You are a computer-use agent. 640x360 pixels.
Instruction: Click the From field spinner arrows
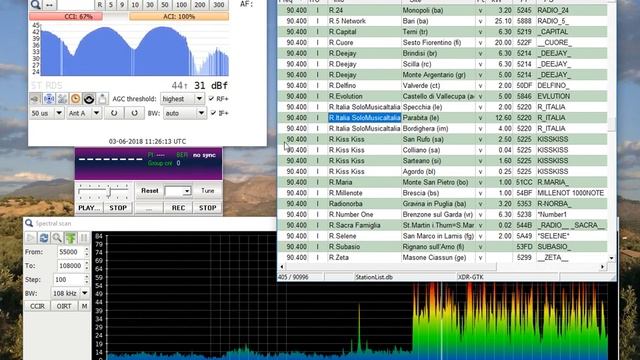tap(86, 252)
